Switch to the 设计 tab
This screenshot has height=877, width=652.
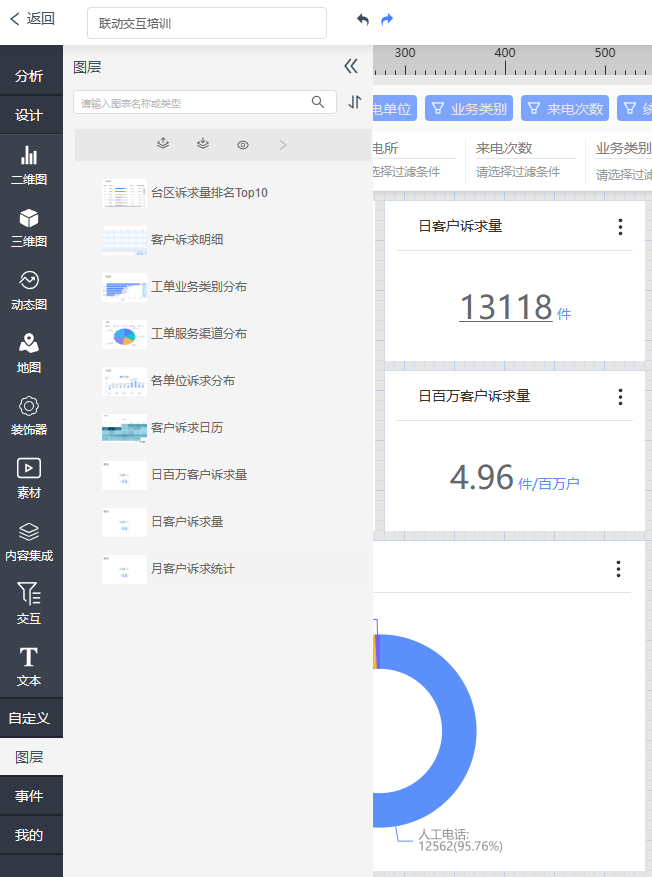click(x=29, y=115)
